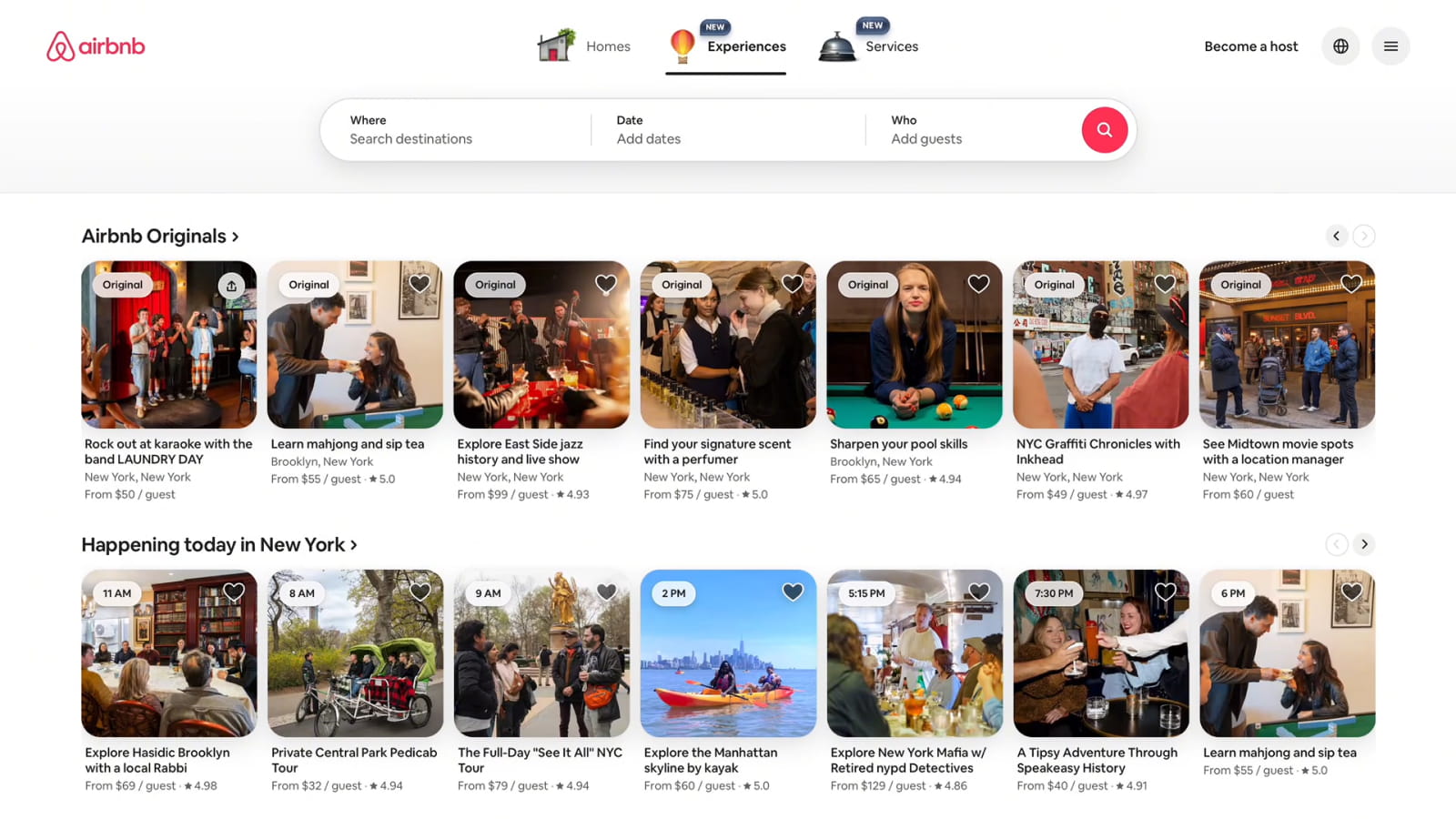This screenshot has height=819, width=1456.
Task: Expand Happening today in New York
Action: tap(217, 544)
